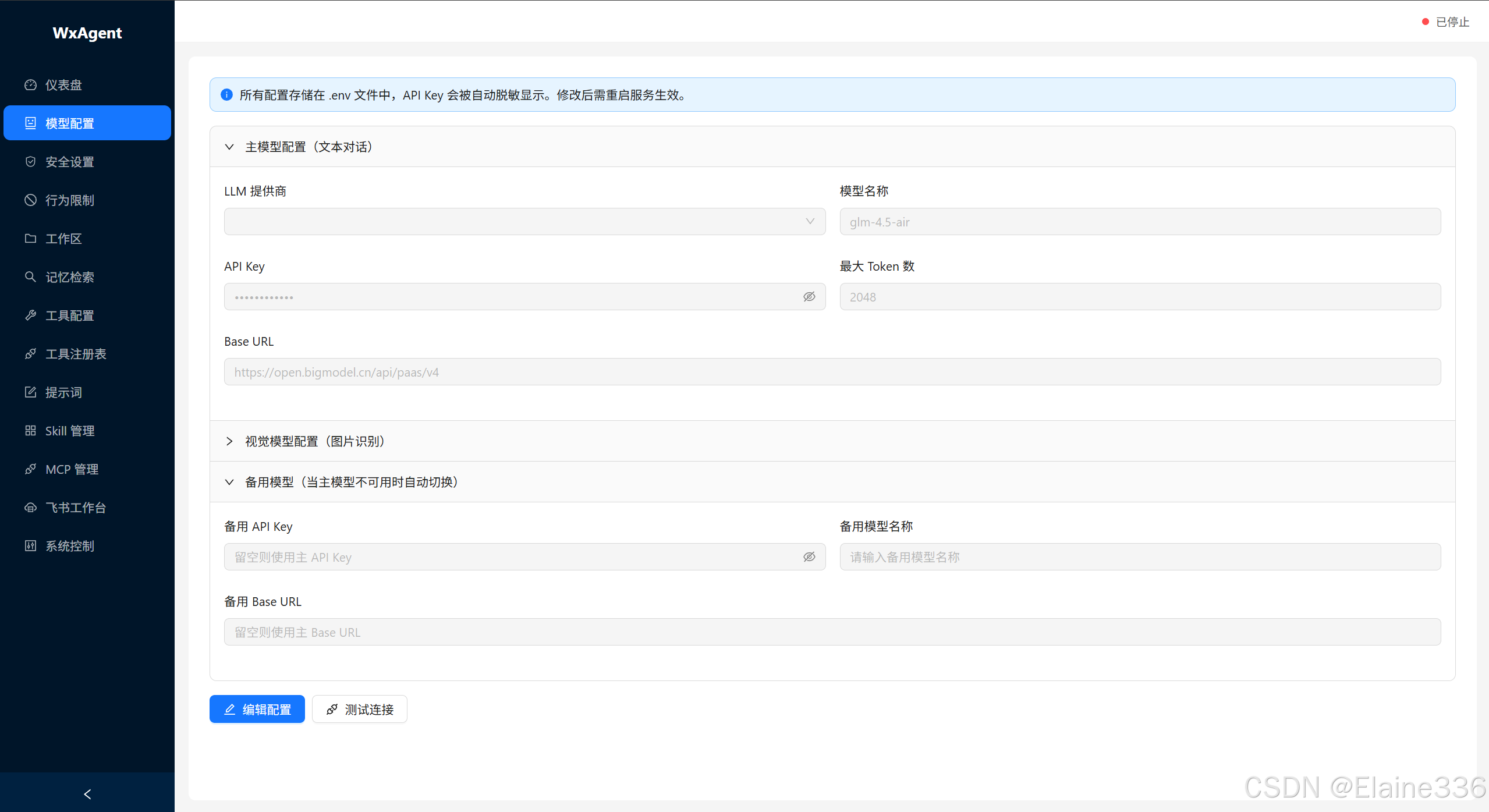Click the main API Key password field
1489x812 pixels.
(524, 297)
